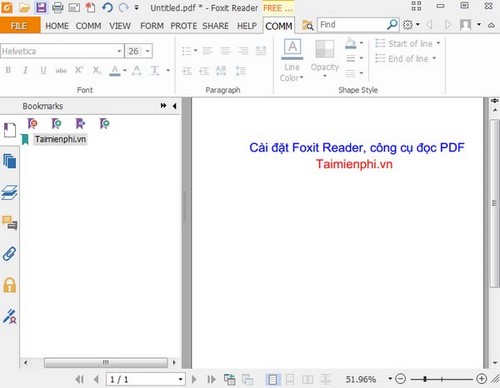Redo the last undone action
This screenshot has width=500, height=388.
click(124, 7)
